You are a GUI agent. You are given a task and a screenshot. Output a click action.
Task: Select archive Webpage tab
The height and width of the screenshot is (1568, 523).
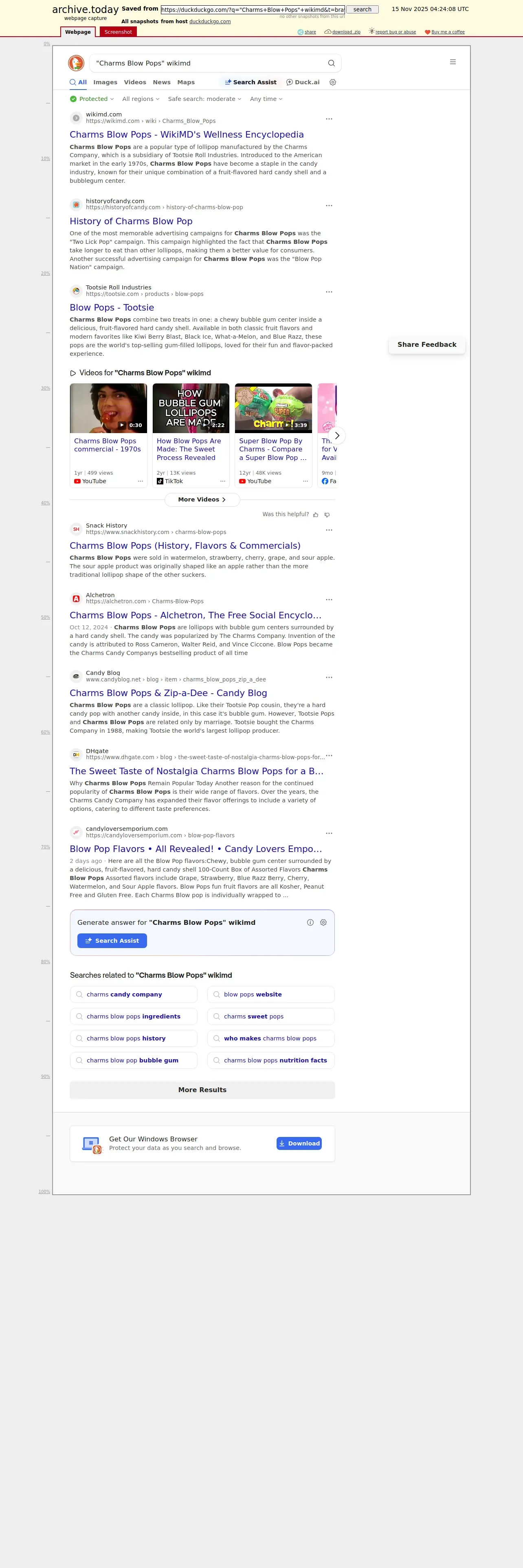point(78,32)
